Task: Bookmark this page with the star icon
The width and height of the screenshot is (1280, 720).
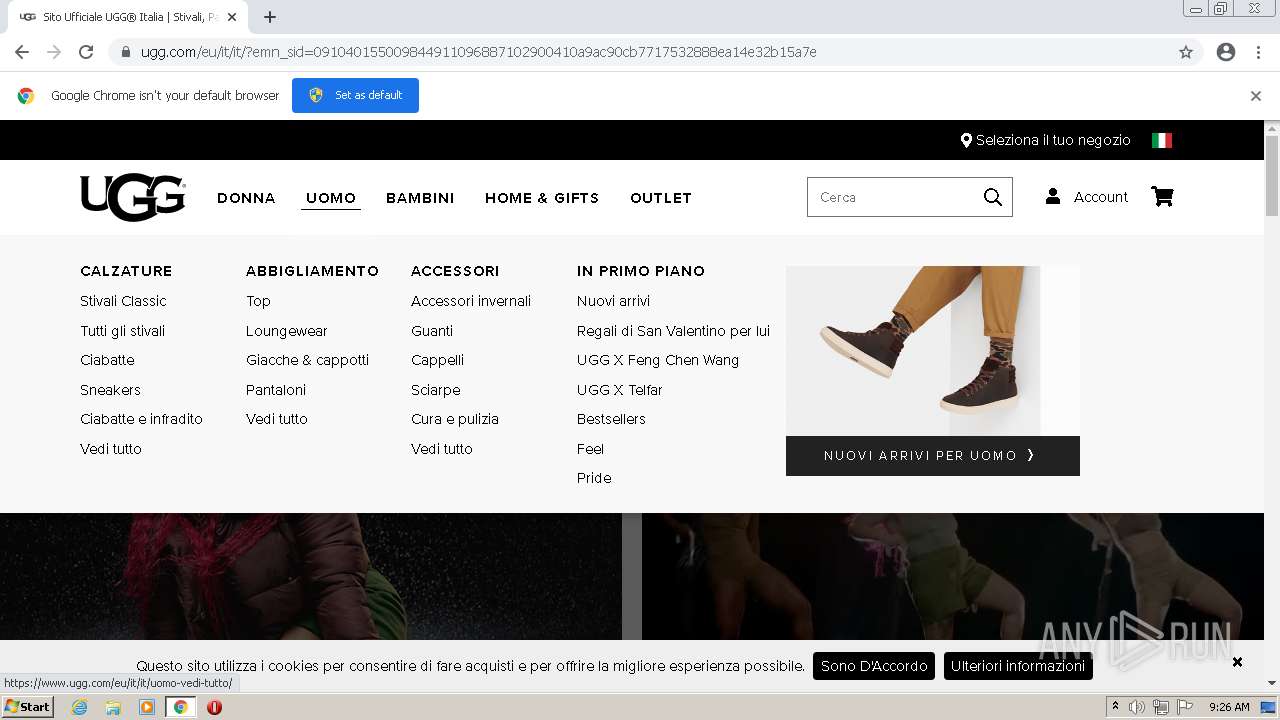Action: pyautogui.click(x=1186, y=52)
